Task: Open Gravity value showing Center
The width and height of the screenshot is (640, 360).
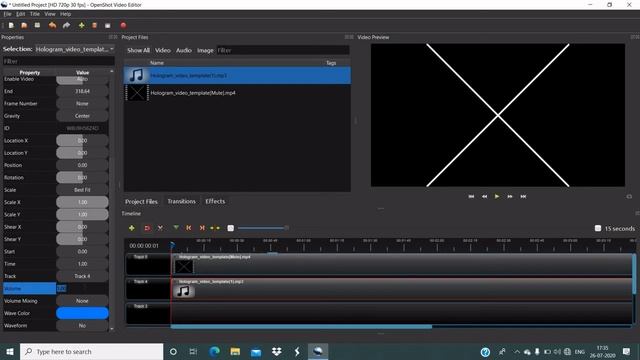Action: click(82, 116)
